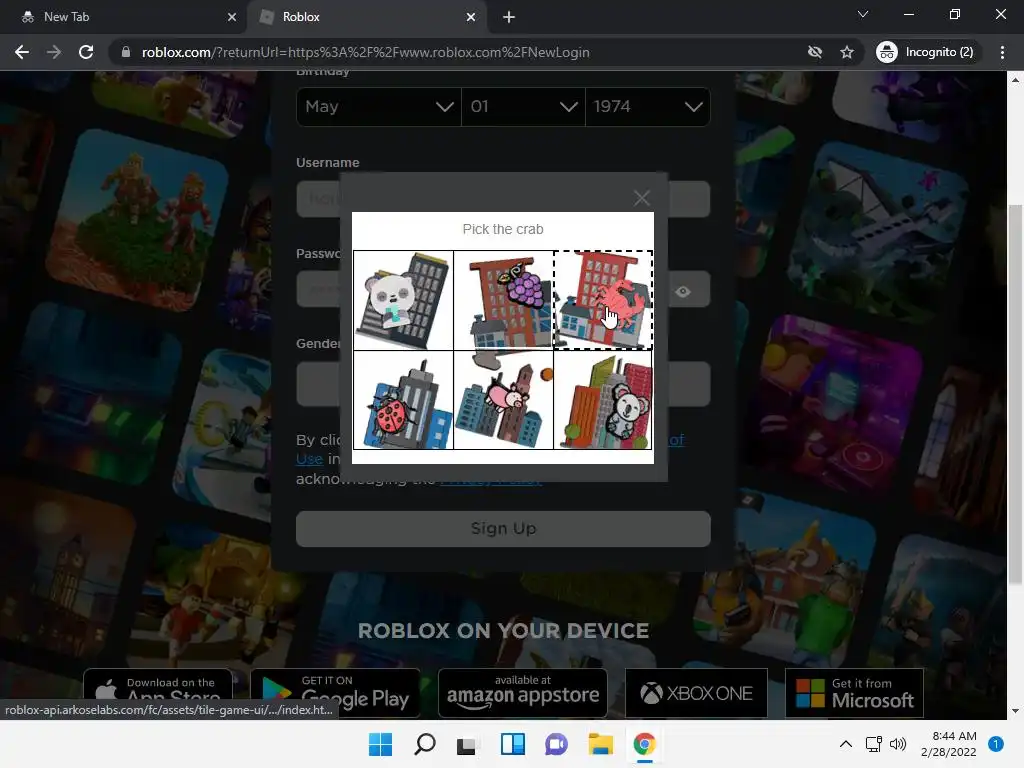Click the volume speaker tray icon

point(899,744)
